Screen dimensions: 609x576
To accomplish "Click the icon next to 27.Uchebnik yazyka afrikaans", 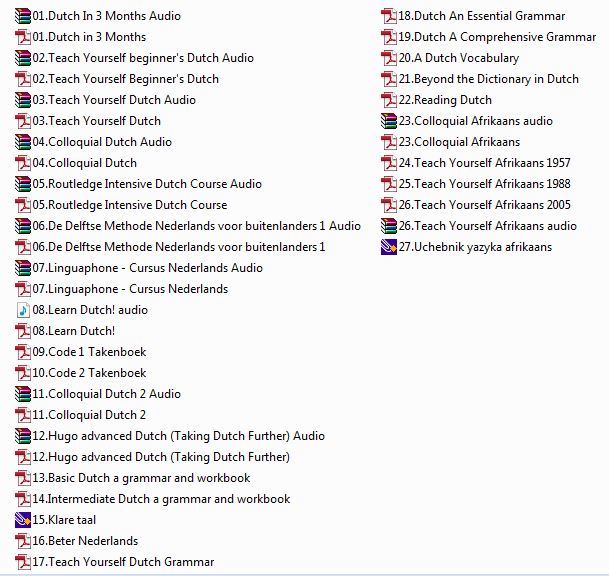I will click(389, 247).
